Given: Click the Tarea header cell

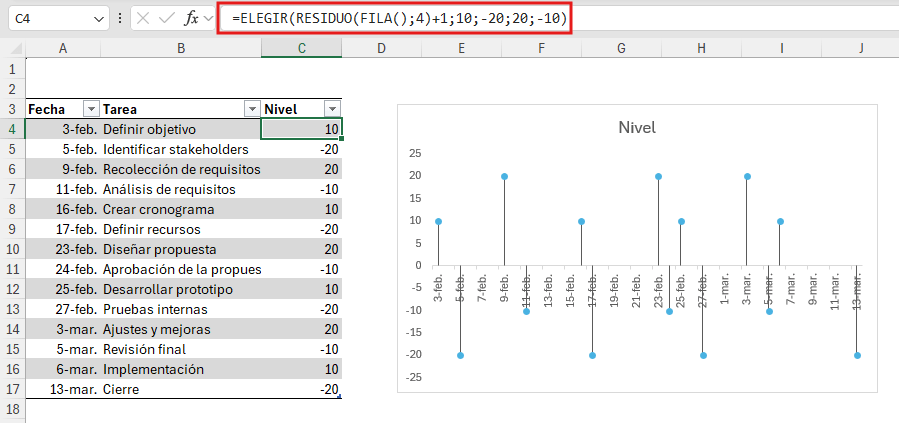Looking at the screenshot, I should coord(181,109).
